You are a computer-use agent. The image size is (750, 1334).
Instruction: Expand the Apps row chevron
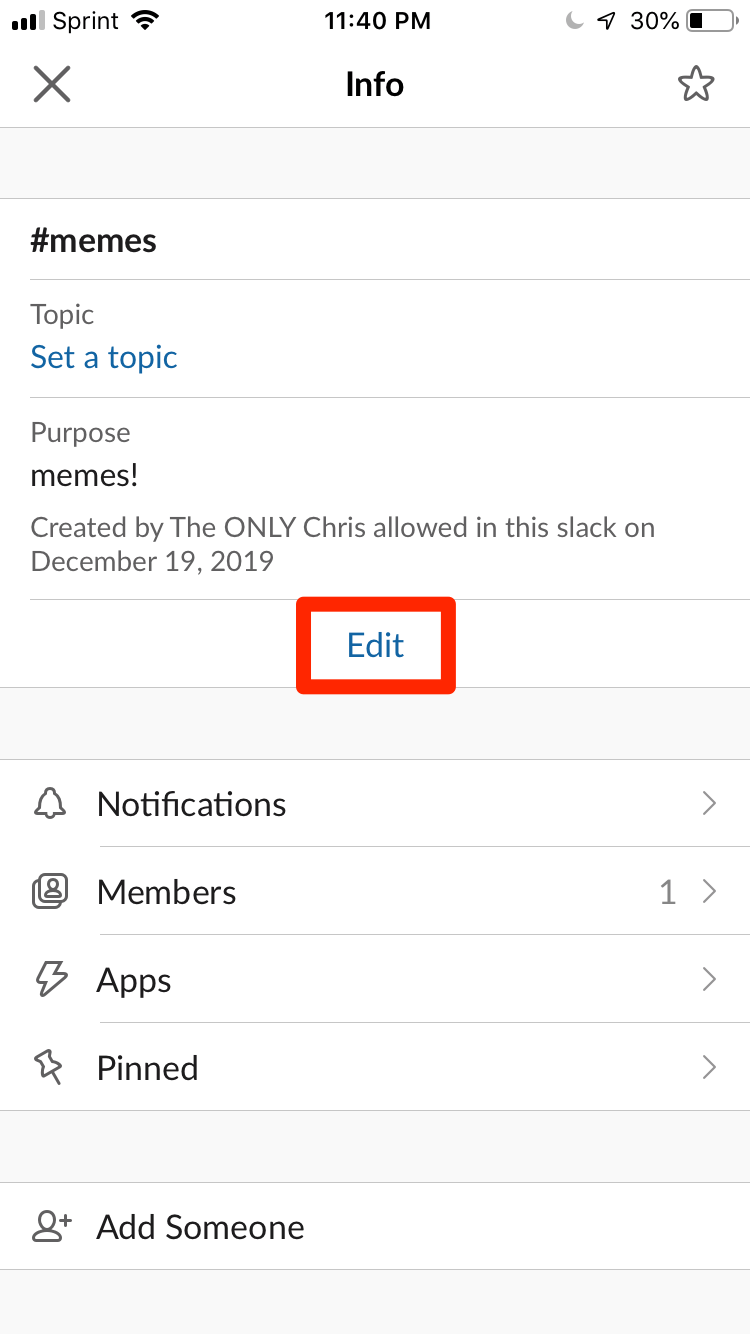click(x=709, y=979)
